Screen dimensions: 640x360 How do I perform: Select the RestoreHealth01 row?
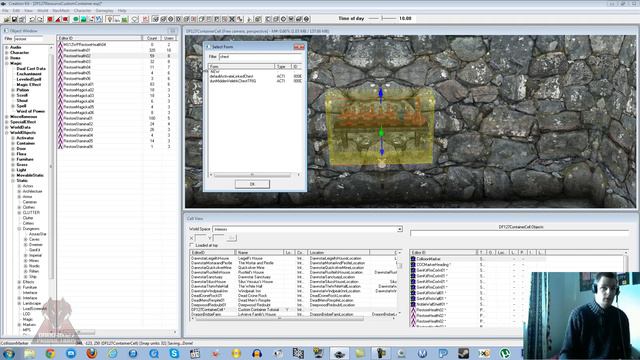tap(117, 50)
